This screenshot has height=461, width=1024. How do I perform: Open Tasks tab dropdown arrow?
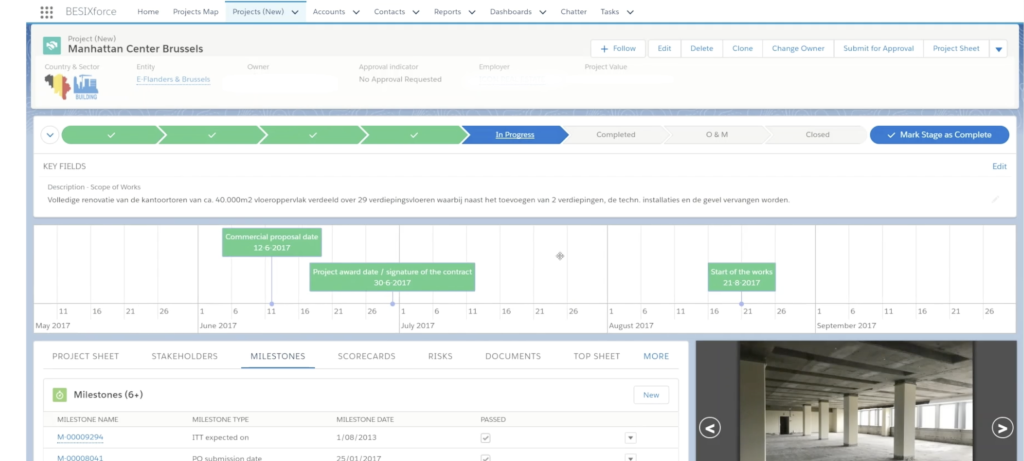630,12
